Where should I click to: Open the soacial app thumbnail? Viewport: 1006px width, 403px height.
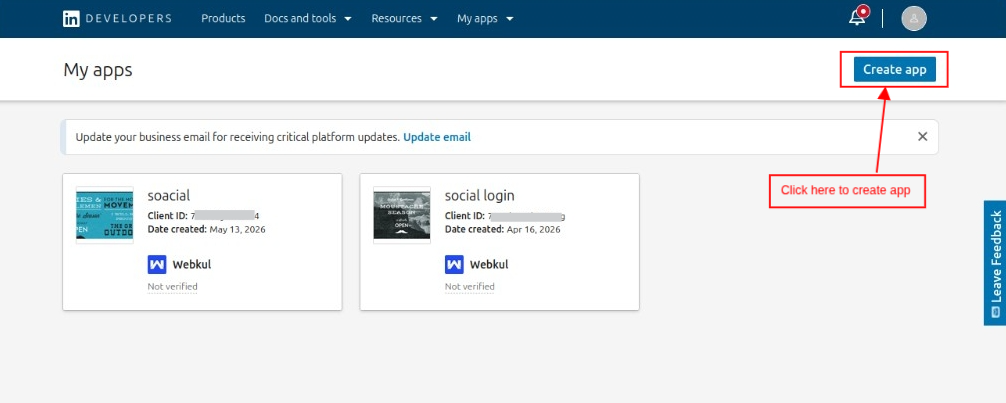(105, 215)
